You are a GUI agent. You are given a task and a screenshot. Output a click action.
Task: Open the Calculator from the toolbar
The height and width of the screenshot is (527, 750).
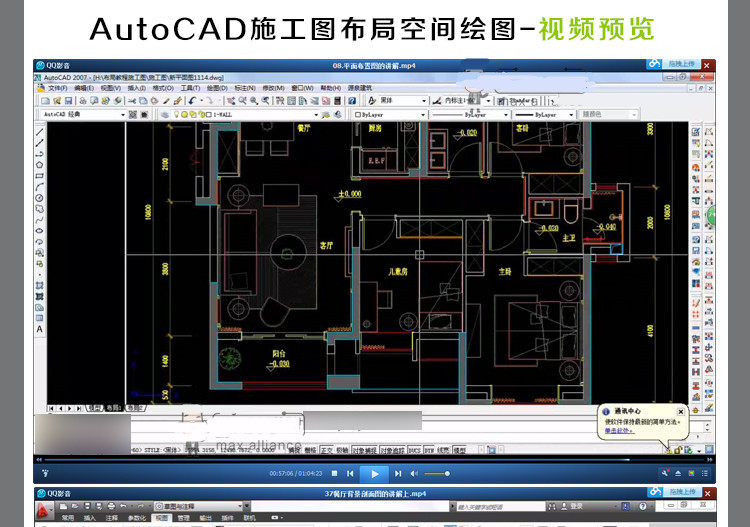(x=338, y=101)
